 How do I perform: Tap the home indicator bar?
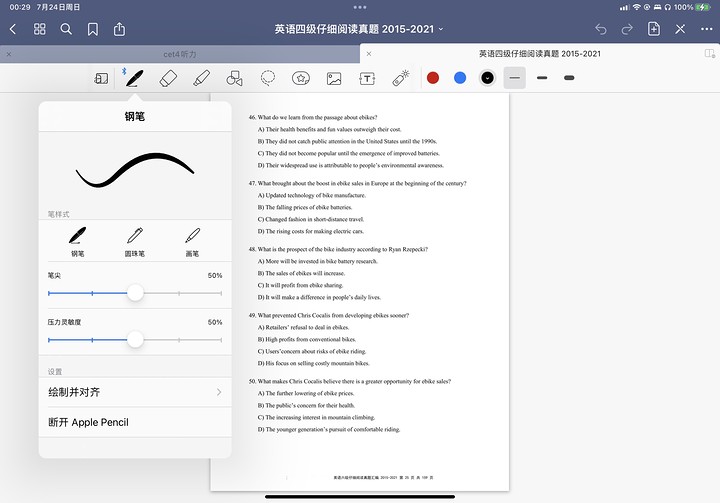point(360,497)
